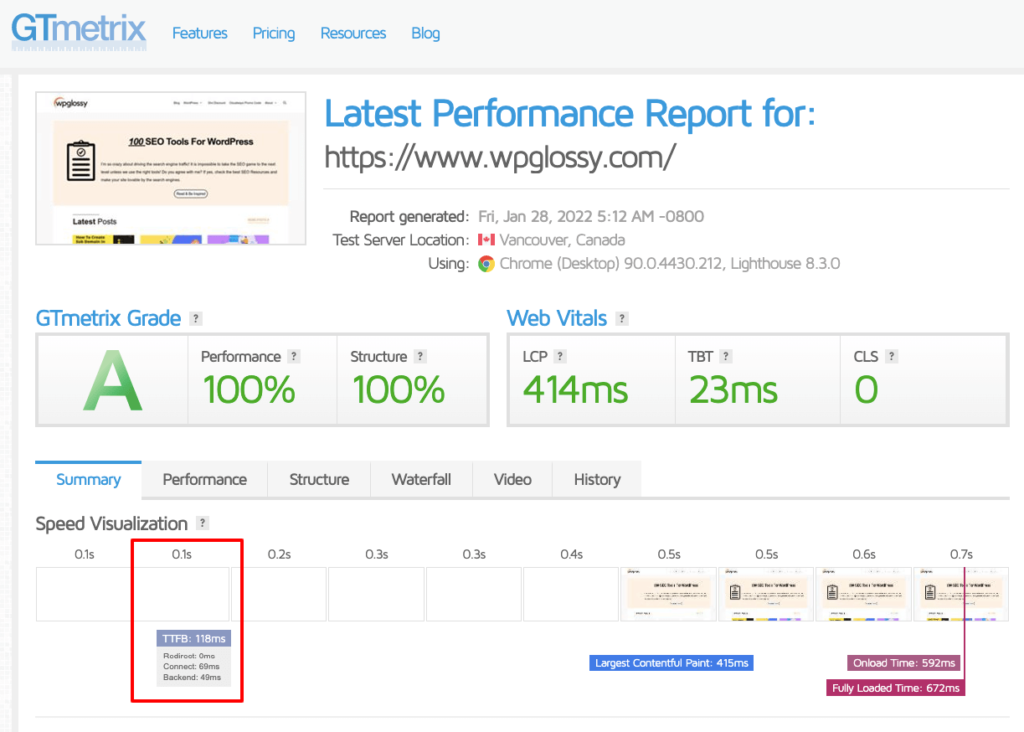This screenshot has height=732, width=1024.
Task: Switch to the Performance tab
Action: (204, 480)
